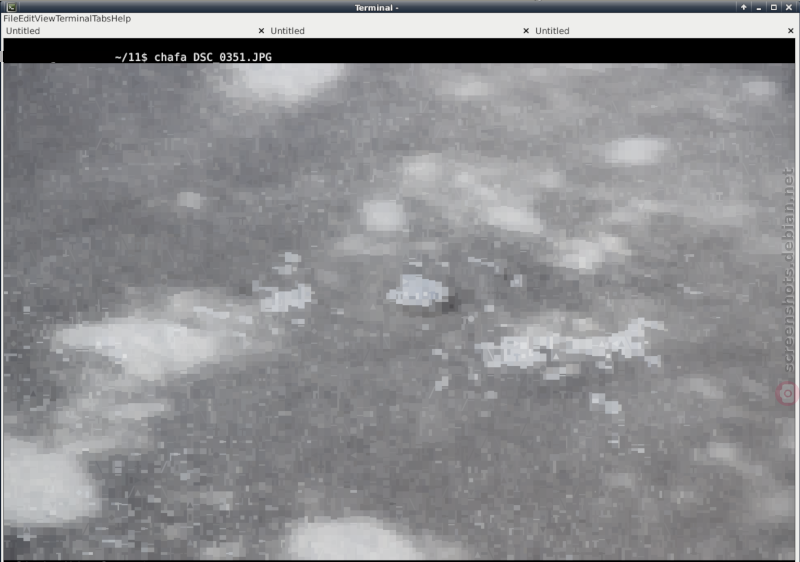The image size is (800, 562).
Task: Click the '~/11$' shell prompt
Action: [x=131, y=57]
